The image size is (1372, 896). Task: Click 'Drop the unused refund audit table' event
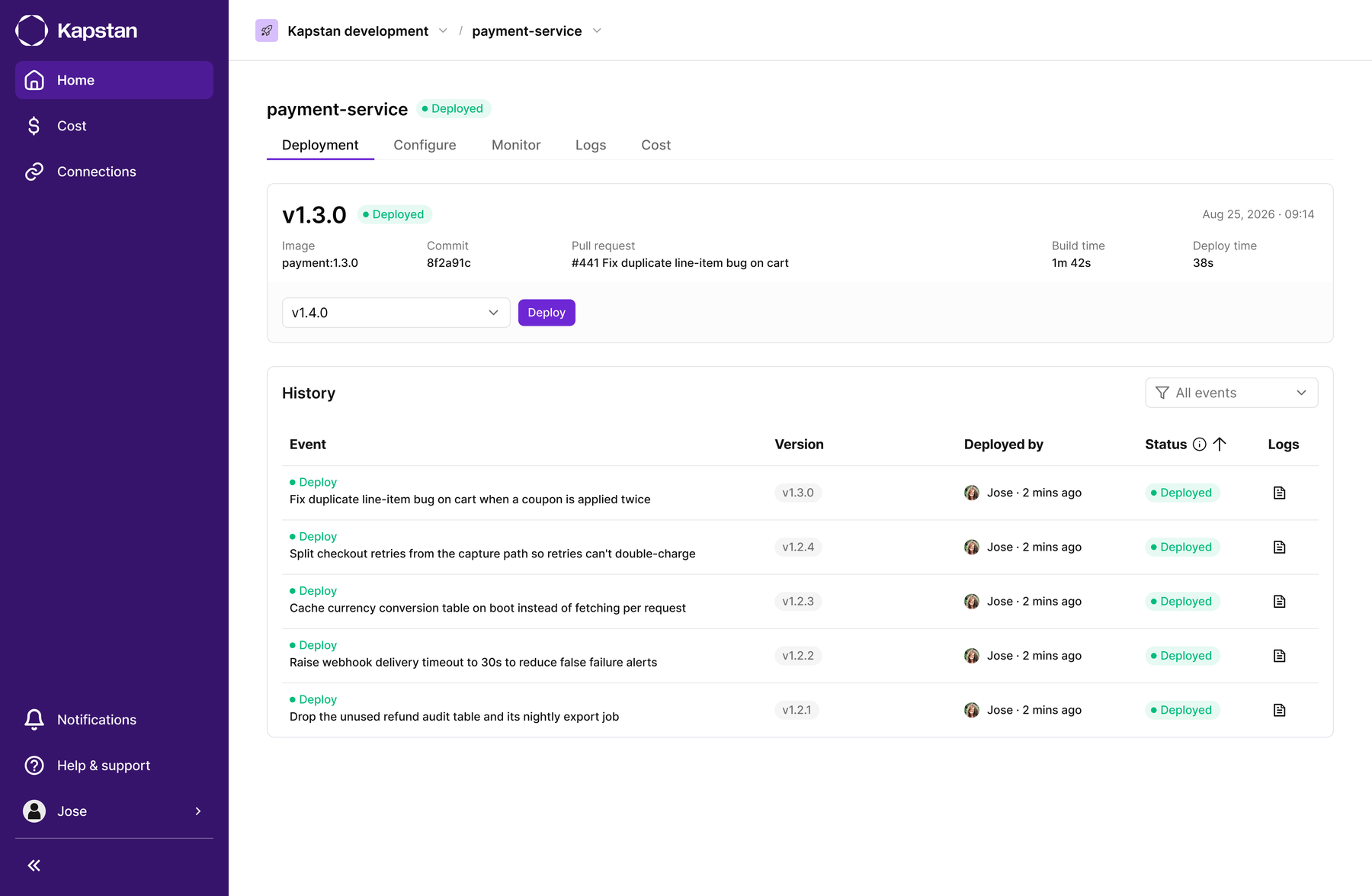(x=454, y=717)
